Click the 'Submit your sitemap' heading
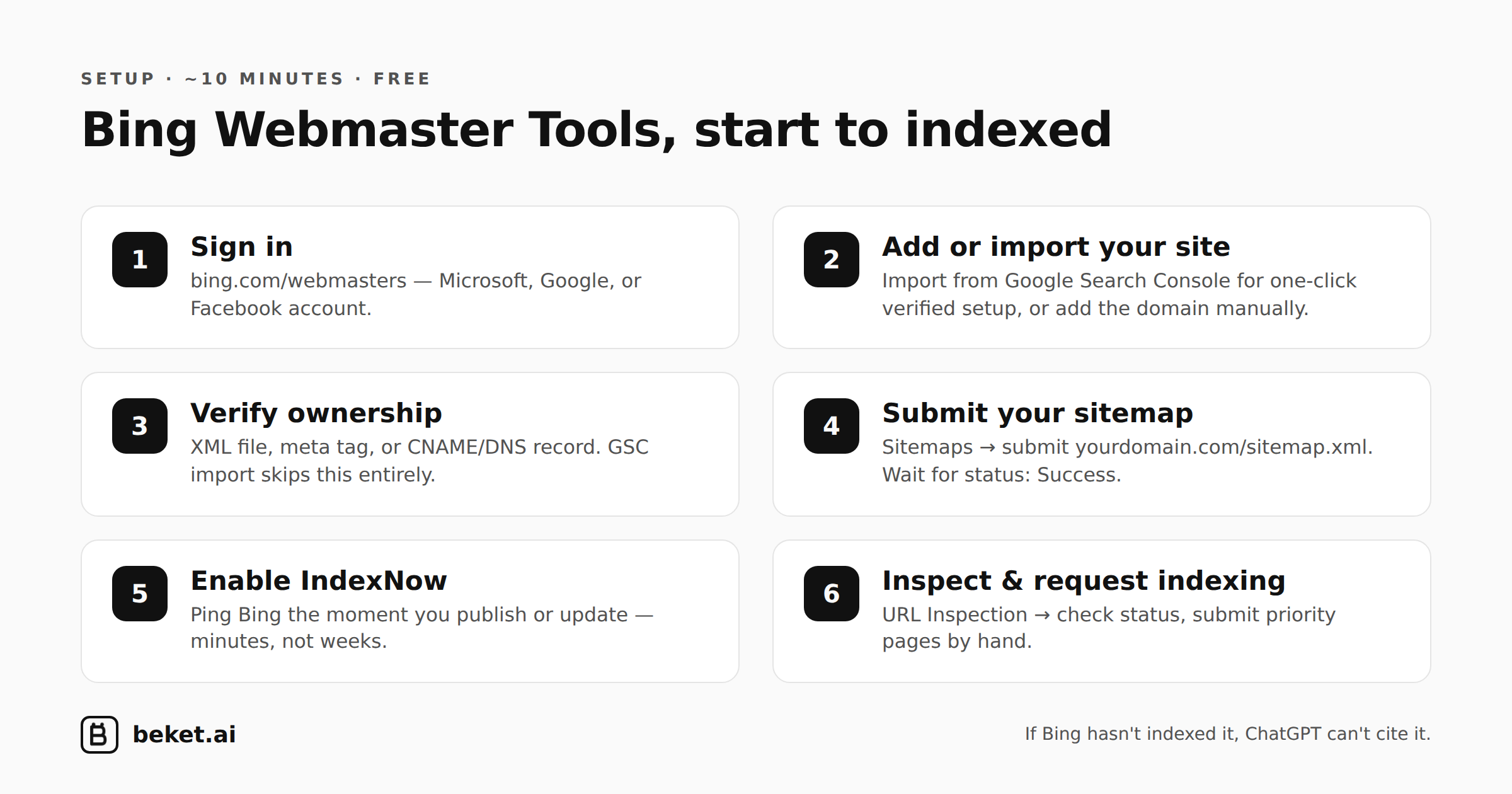This screenshot has width=1512, height=794. coord(1038,413)
